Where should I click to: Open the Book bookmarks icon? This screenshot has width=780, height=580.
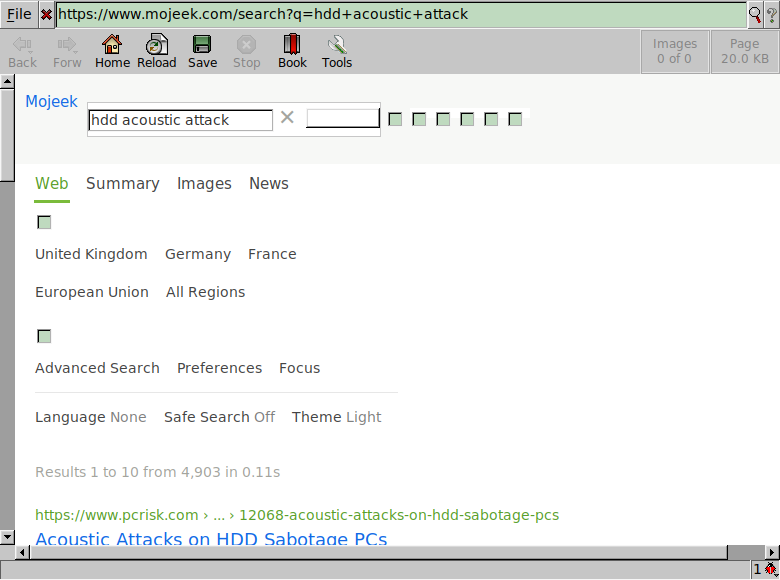(292, 52)
